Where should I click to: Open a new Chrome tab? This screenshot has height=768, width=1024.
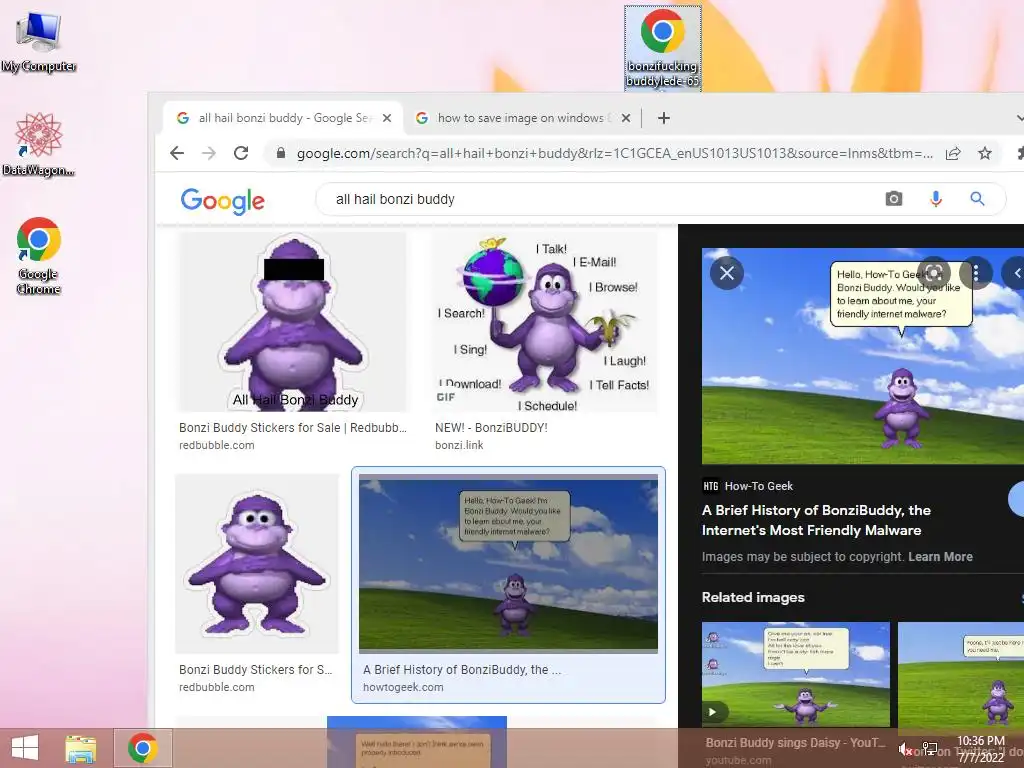coord(664,118)
